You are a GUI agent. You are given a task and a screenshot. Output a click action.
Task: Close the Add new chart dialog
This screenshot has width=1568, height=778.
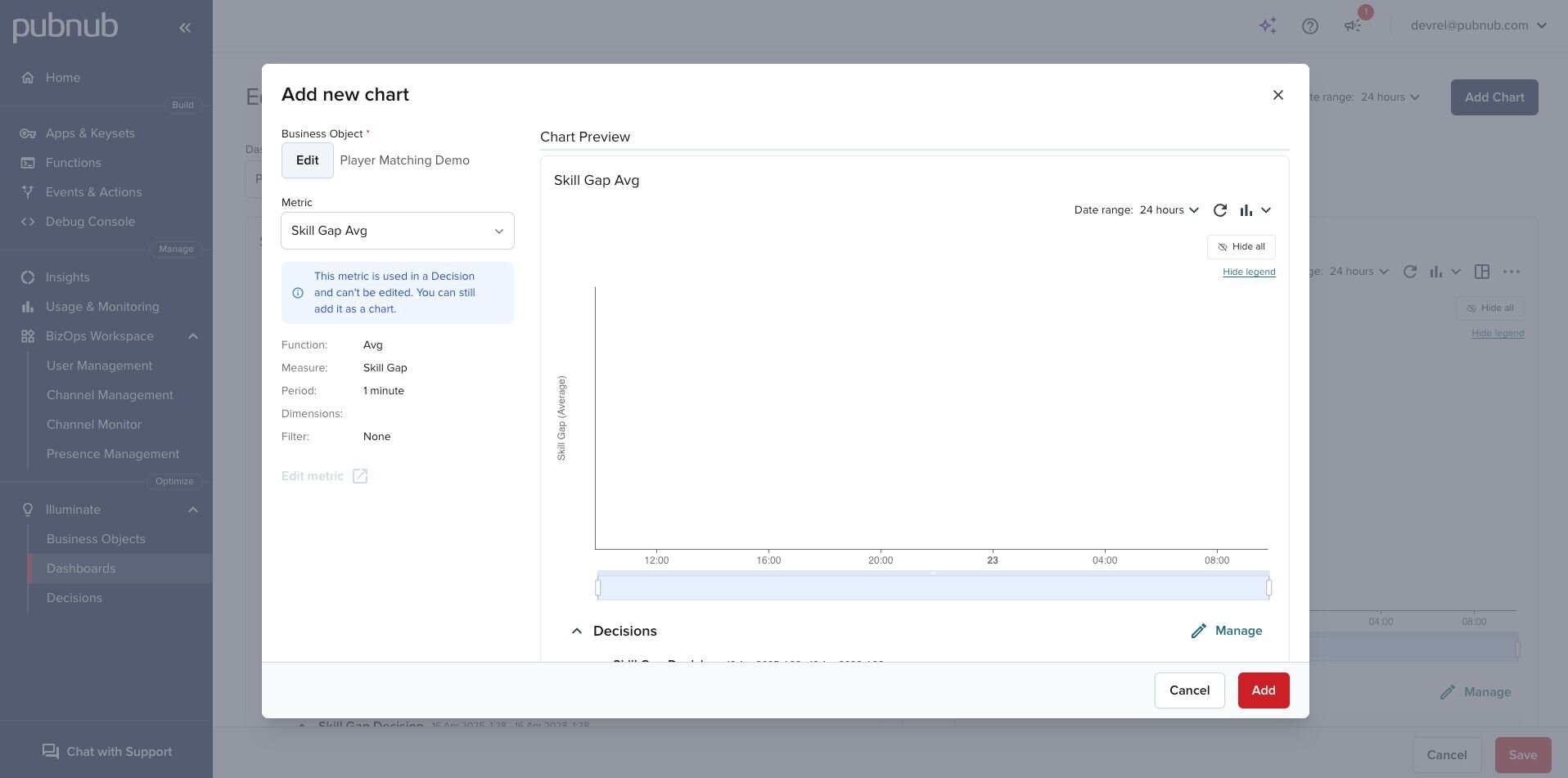(1277, 95)
